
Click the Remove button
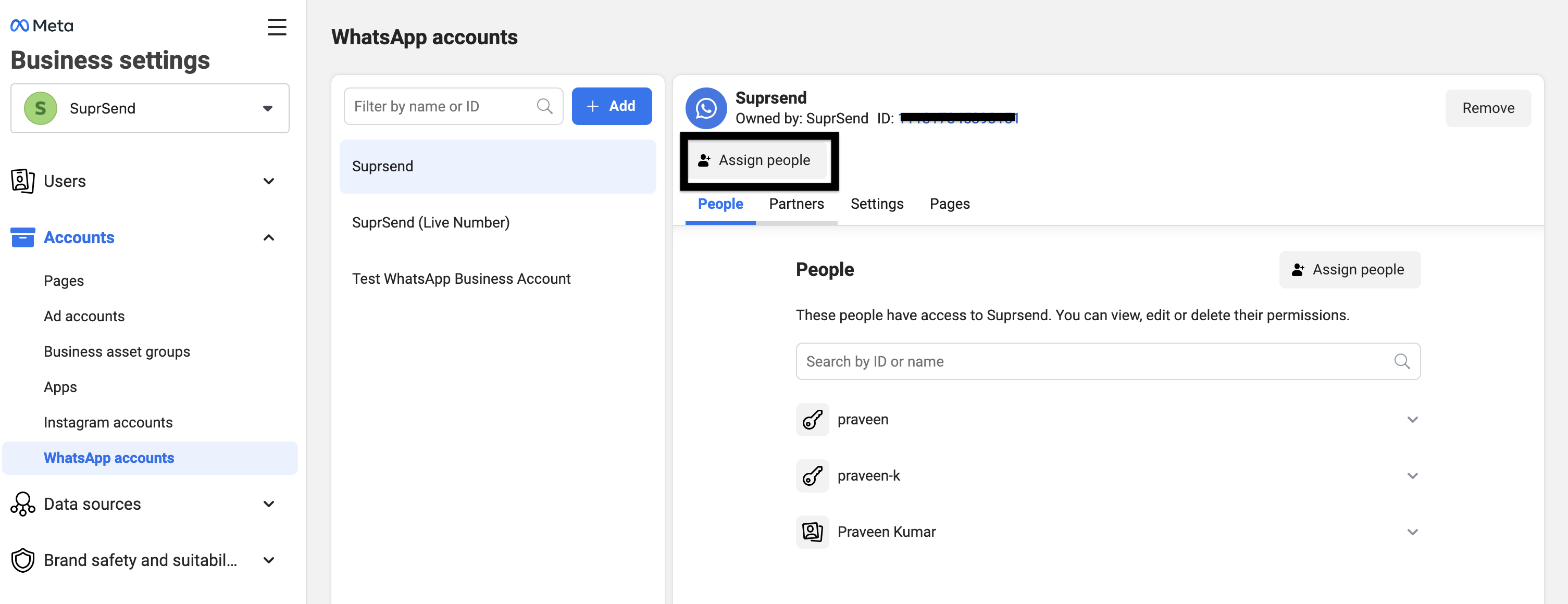[x=1488, y=108]
